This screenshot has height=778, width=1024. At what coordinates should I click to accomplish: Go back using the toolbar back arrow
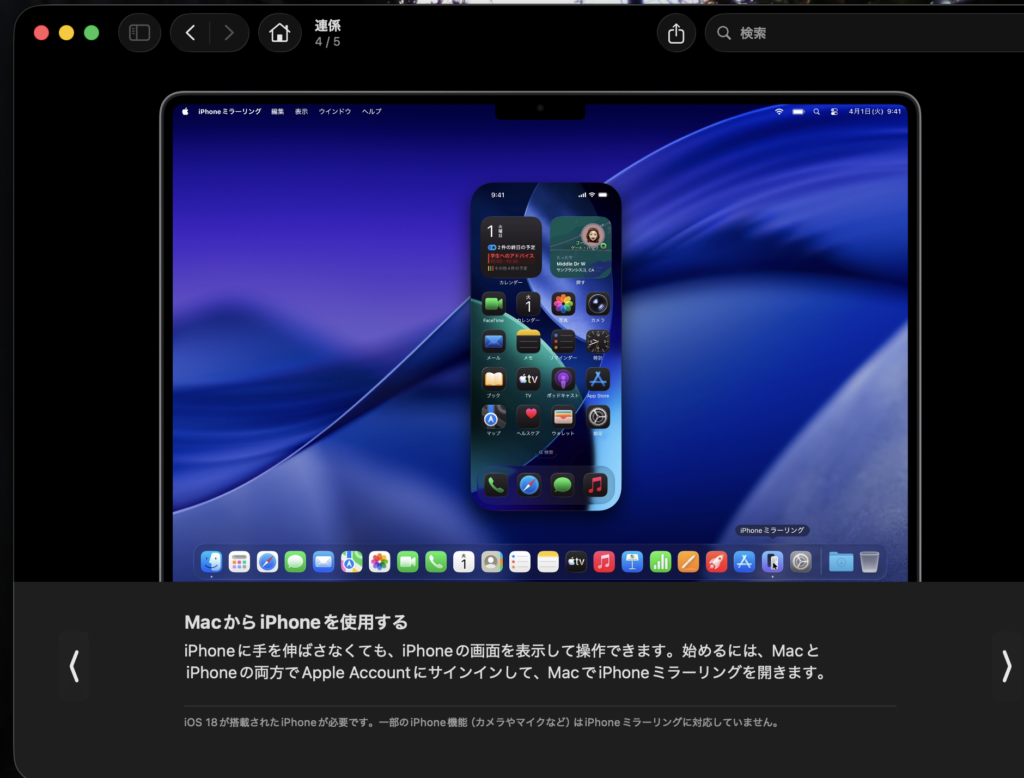190,33
